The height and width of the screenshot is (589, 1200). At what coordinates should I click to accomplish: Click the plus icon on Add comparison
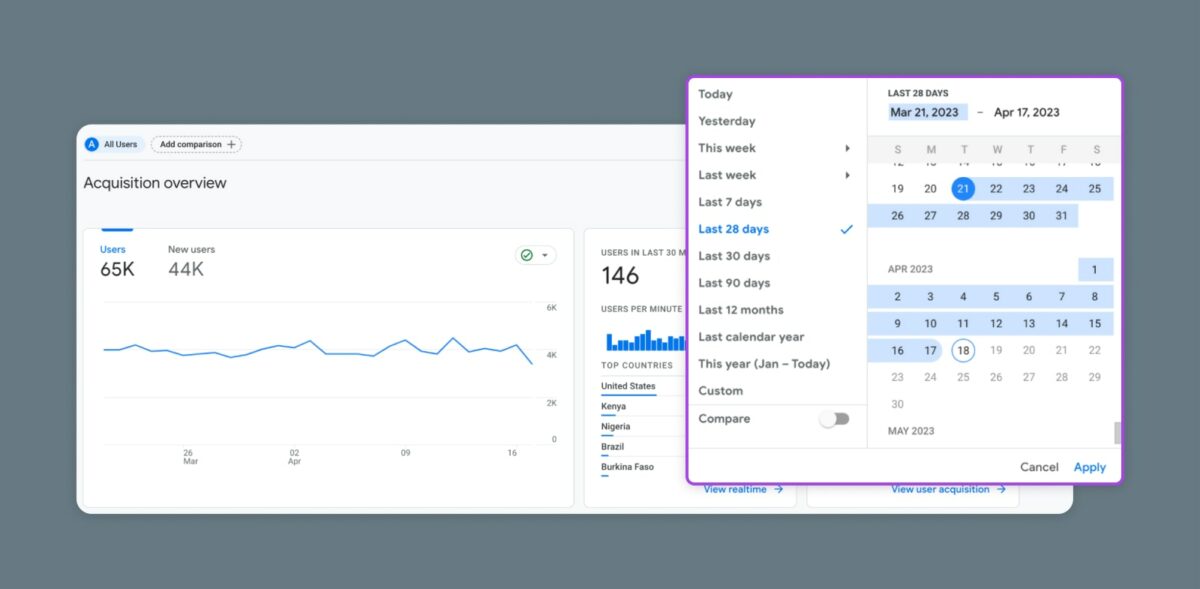click(x=230, y=144)
